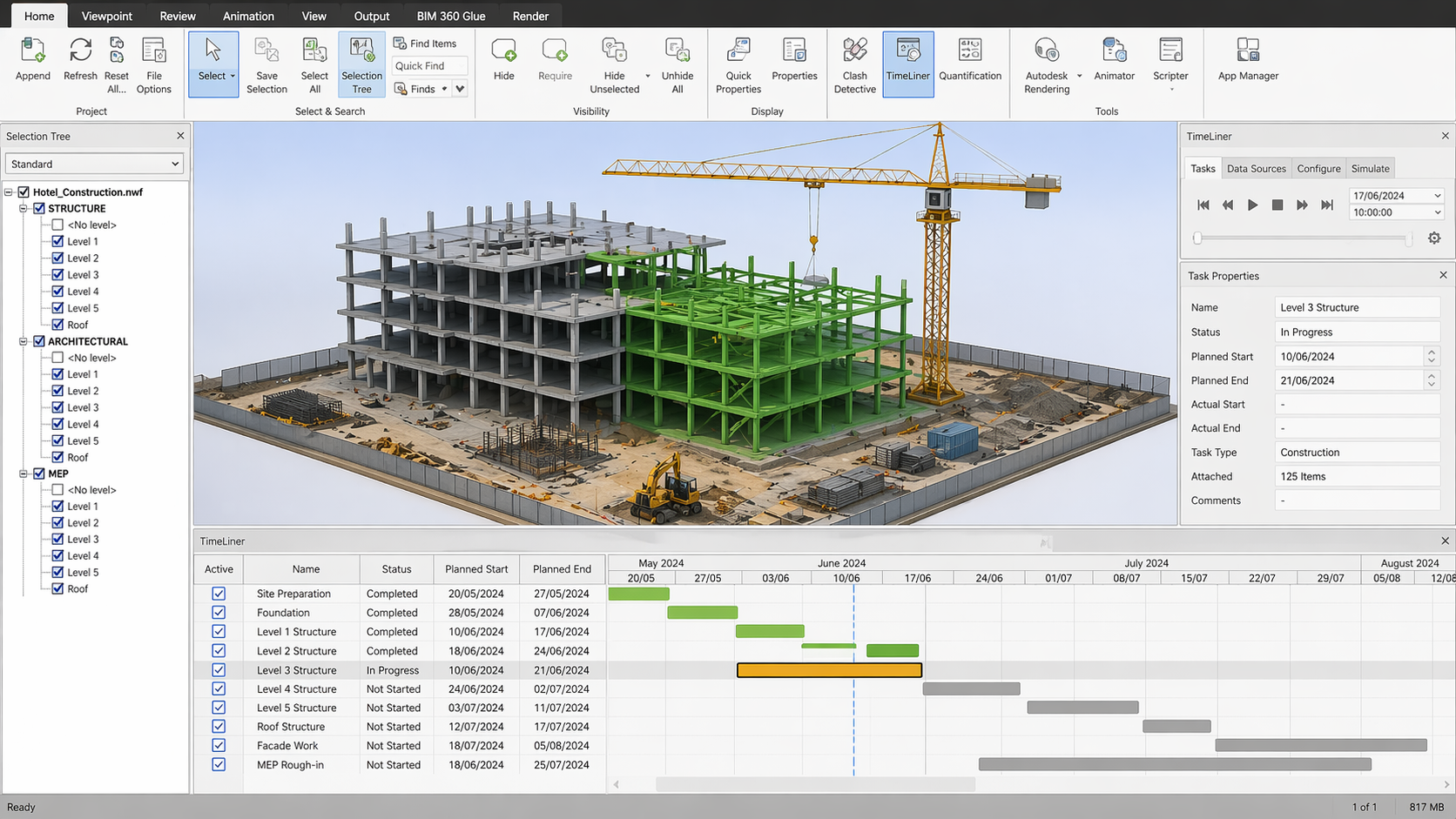1456x819 pixels.
Task: Open the Simulate tab in TimeLiner
Action: pos(1370,169)
